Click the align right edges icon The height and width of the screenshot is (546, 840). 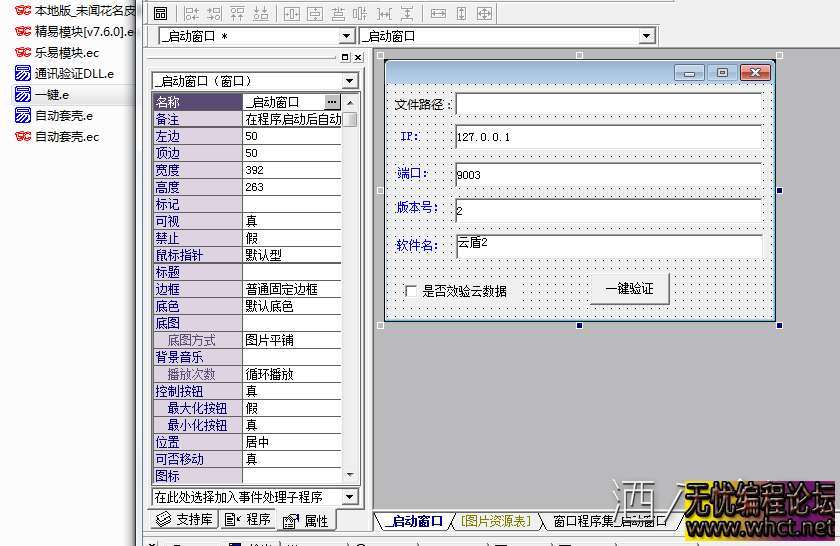(x=213, y=14)
